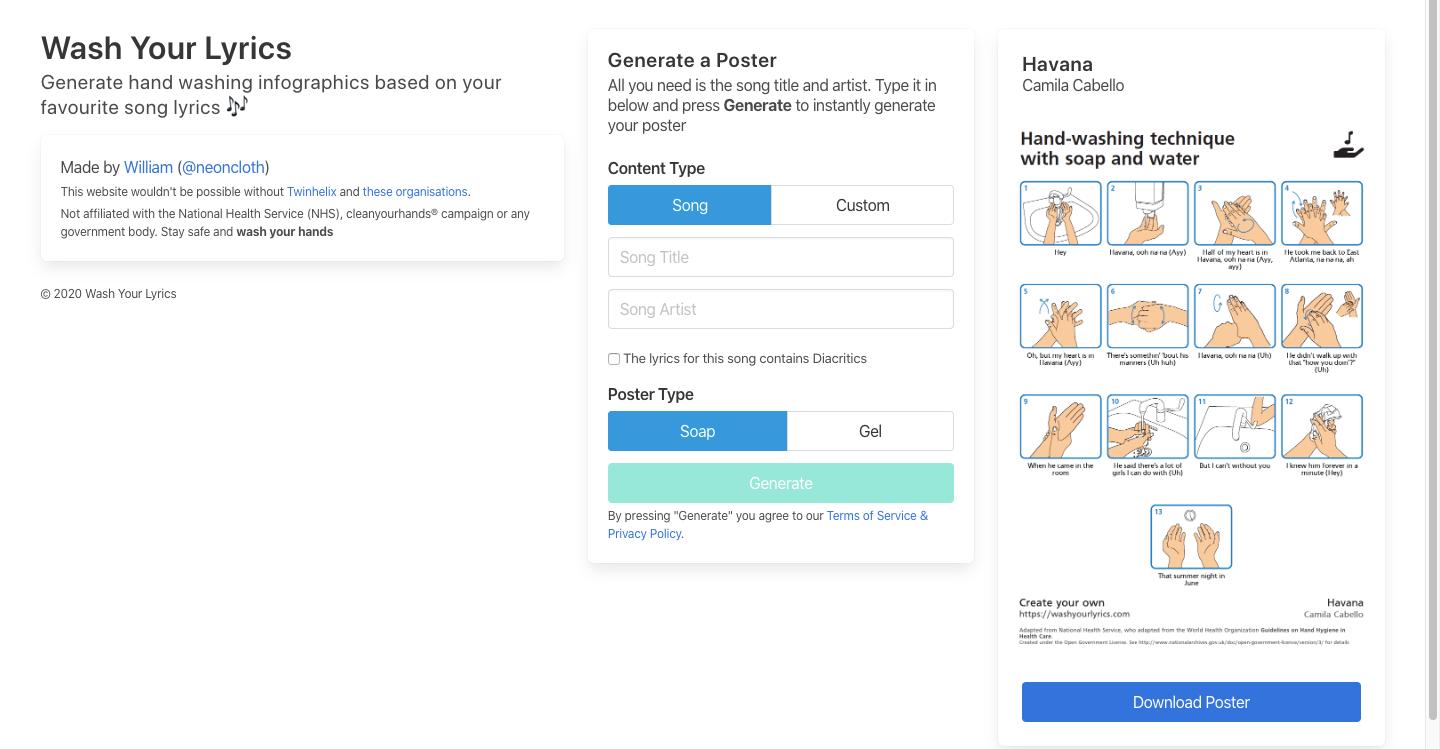Screen dimensions: 1440x749
Task: Click step 2 soap dispenser illustration
Action: pos(1147,213)
